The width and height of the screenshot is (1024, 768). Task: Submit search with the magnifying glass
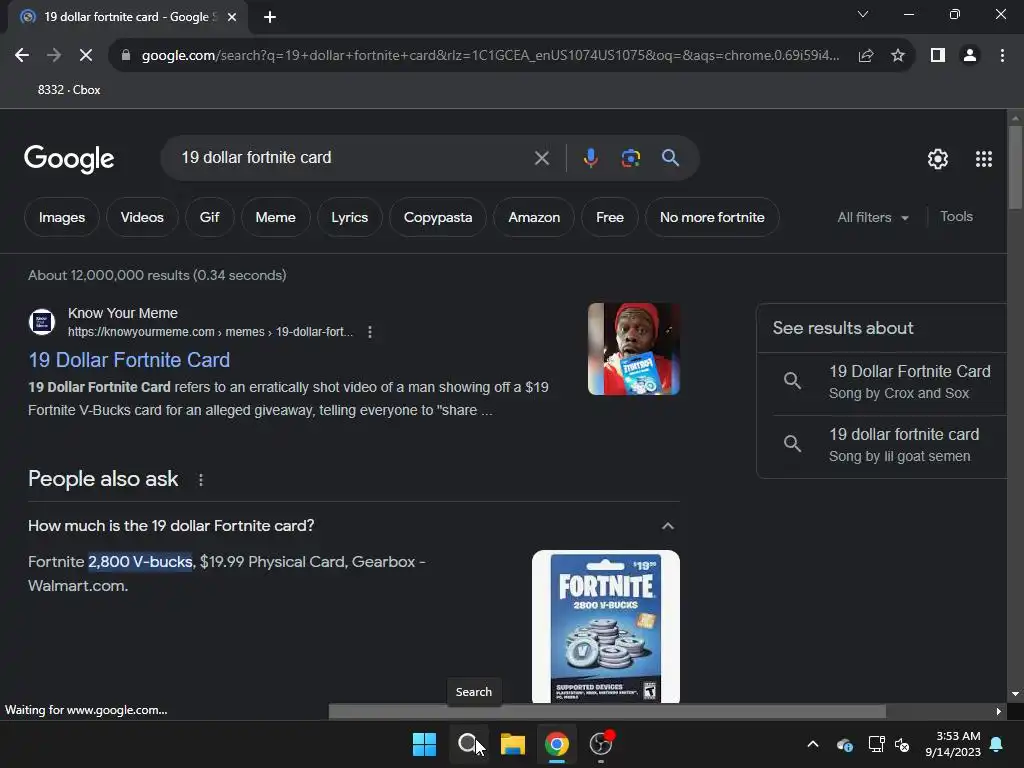click(670, 157)
